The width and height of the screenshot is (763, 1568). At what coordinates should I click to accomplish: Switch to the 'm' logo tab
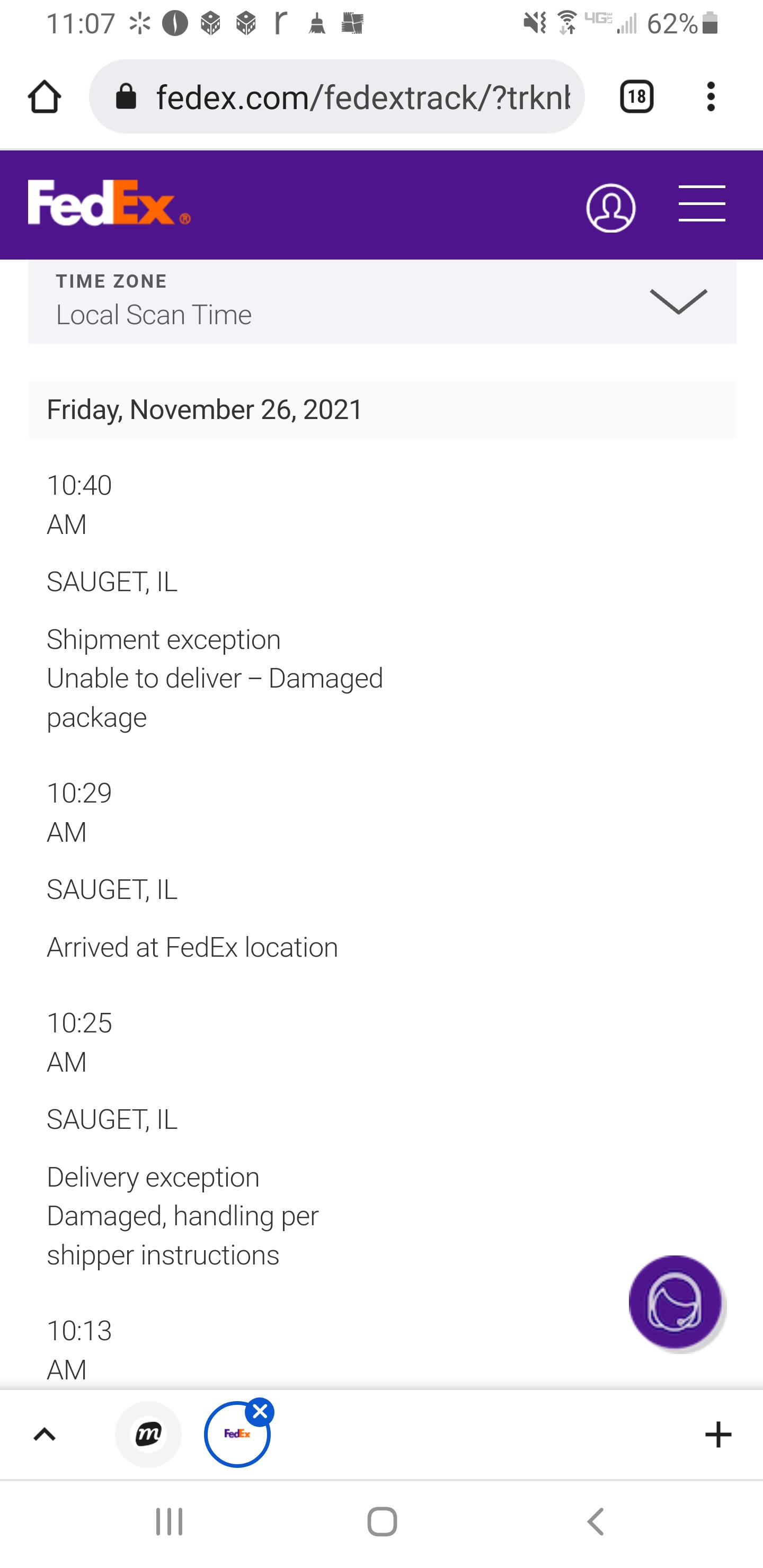point(148,1435)
